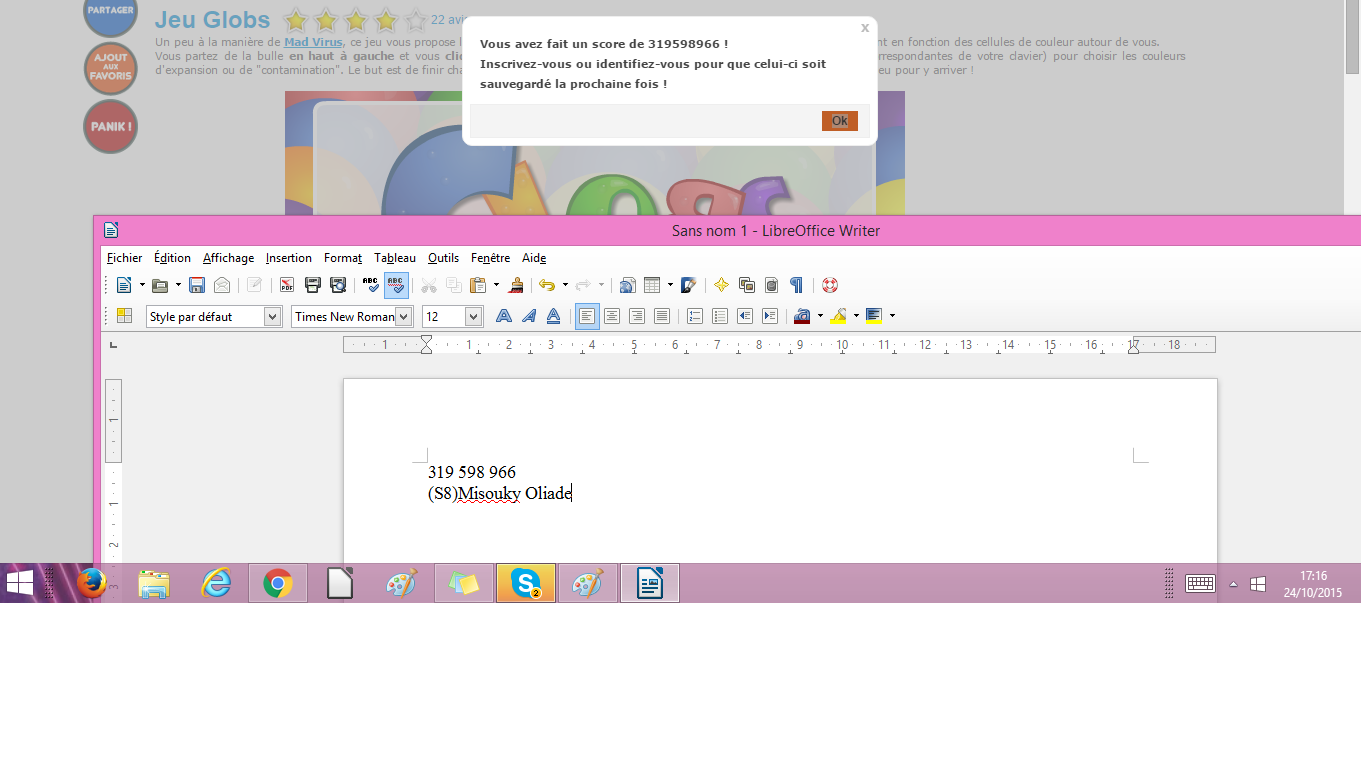Image resolution: width=1366 pixels, height=780 pixels.
Task: Open the Format menu
Action: coord(343,258)
